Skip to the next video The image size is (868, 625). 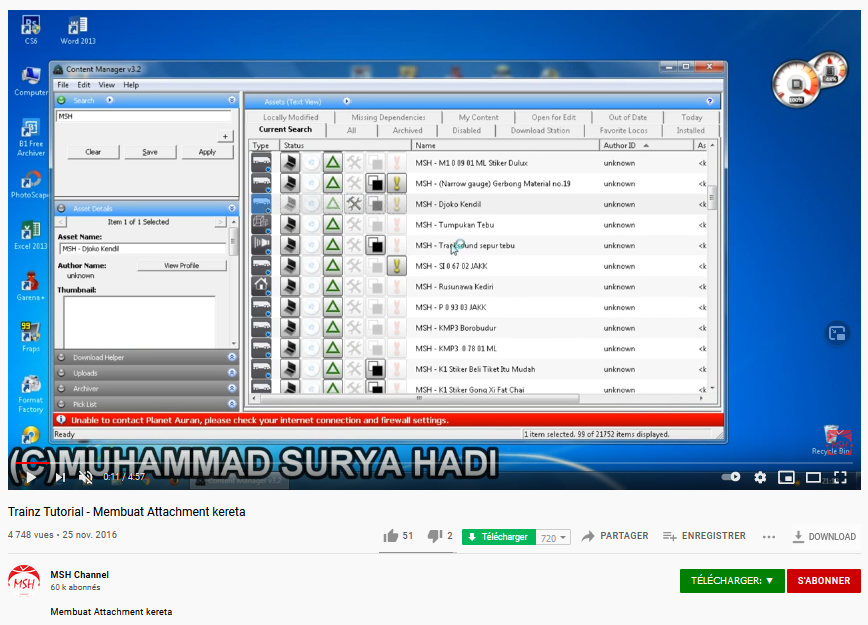(60, 477)
